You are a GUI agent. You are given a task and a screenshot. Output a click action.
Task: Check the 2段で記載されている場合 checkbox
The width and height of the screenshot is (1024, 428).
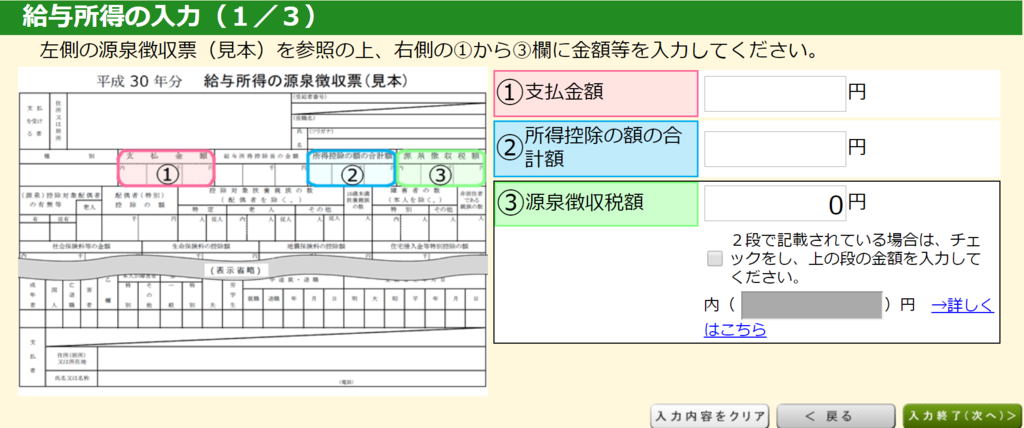pyautogui.click(x=715, y=259)
